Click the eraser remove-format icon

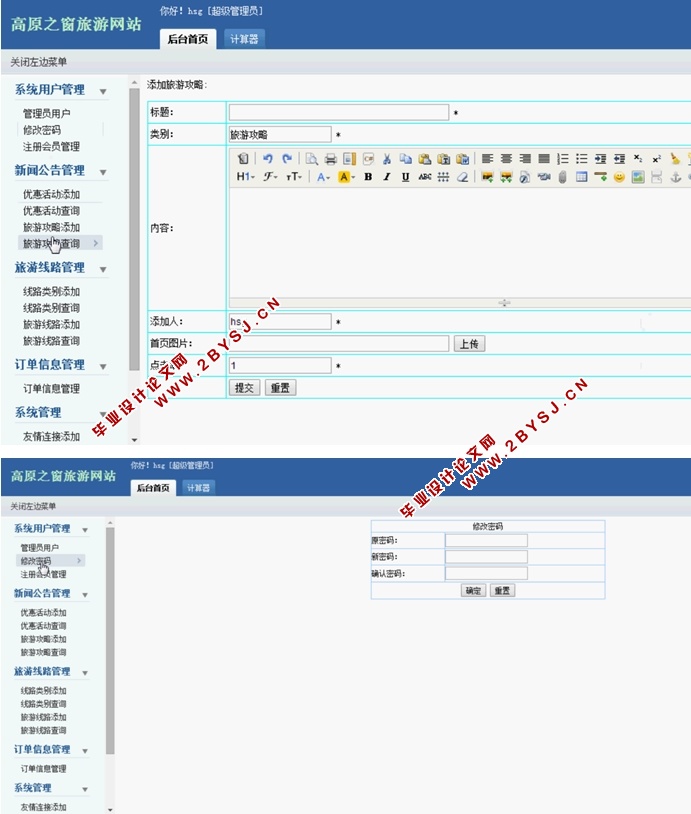(x=462, y=177)
